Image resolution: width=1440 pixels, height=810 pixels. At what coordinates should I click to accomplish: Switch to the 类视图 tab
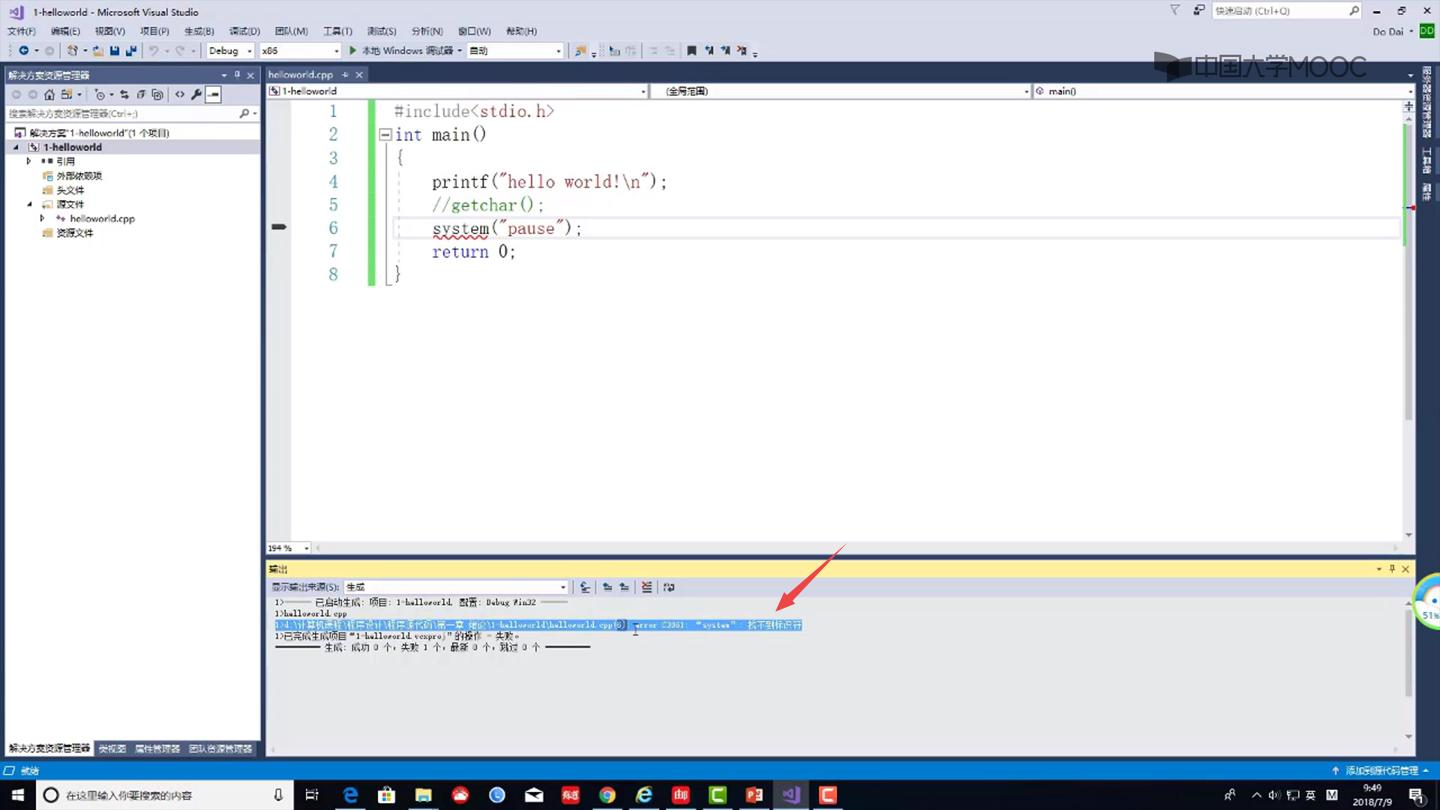(112, 749)
